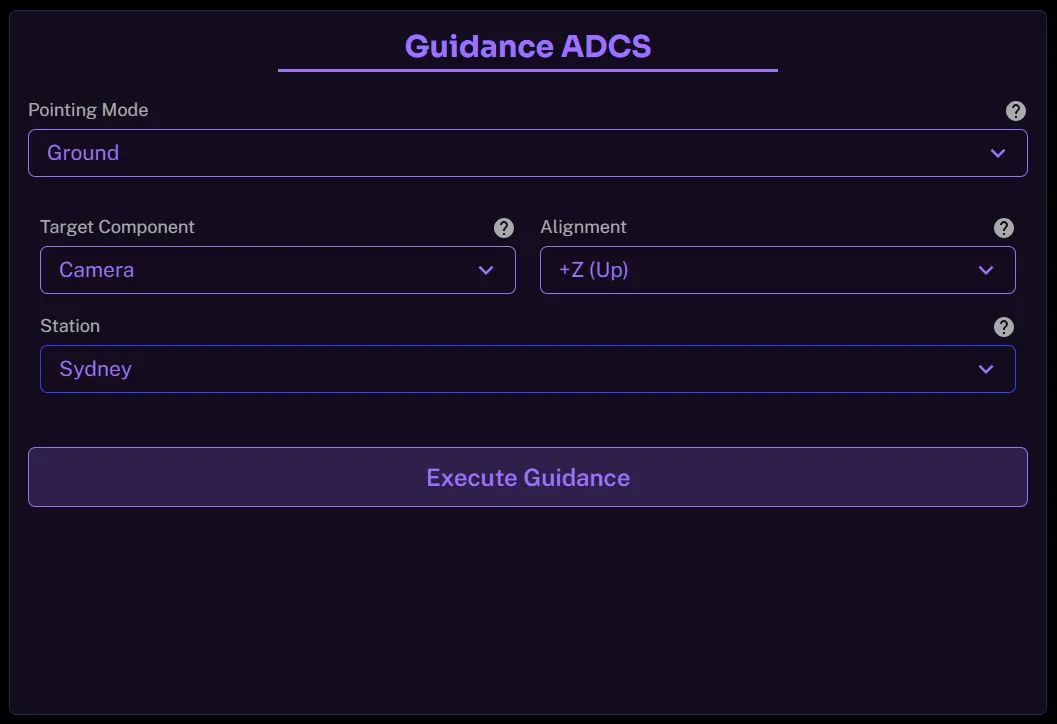Click the help icon for Pointing Mode
The height and width of the screenshot is (724, 1057).
pos(1015,111)
